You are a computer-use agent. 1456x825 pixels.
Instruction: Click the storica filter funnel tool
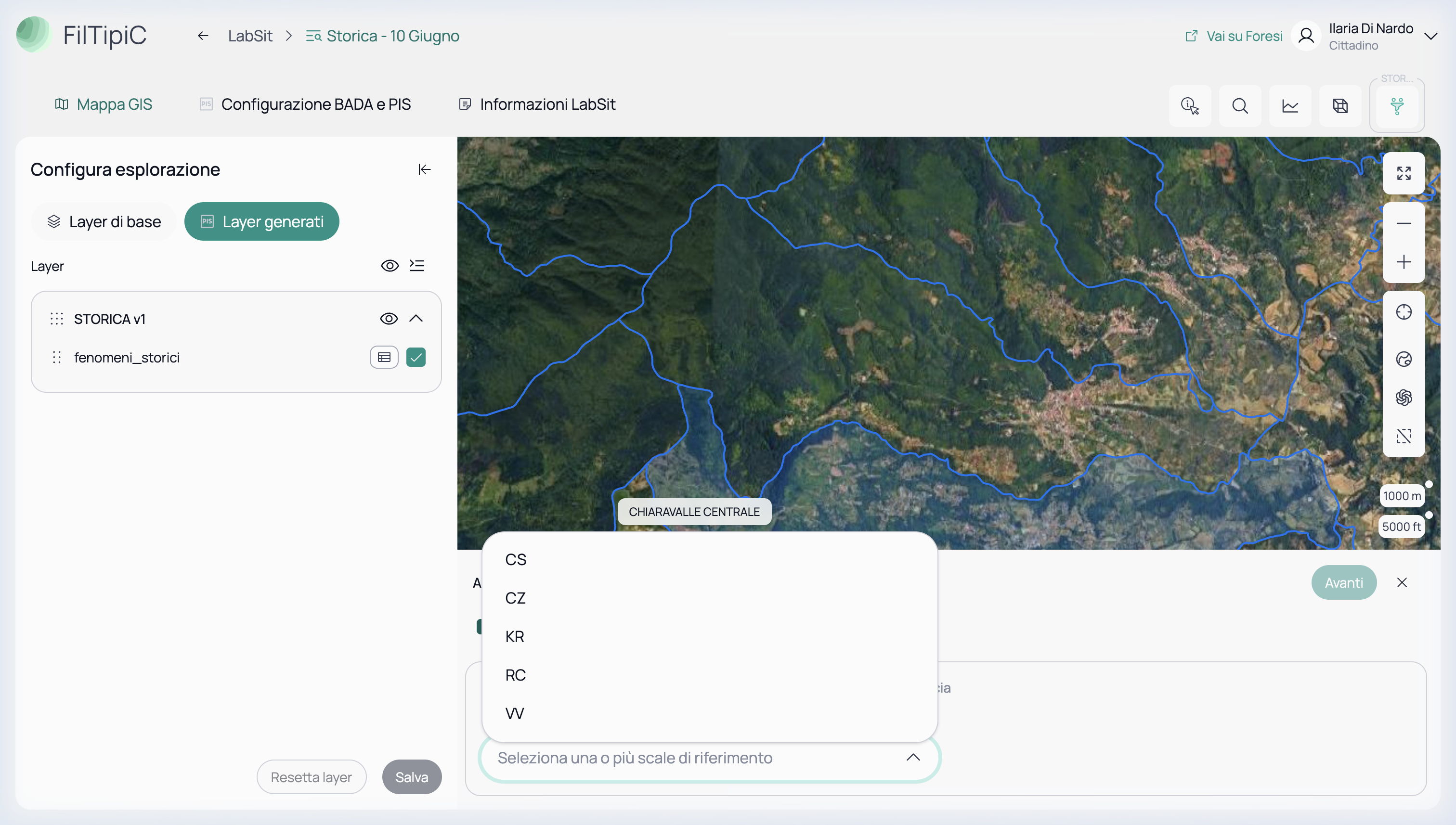pos(1397,106)
